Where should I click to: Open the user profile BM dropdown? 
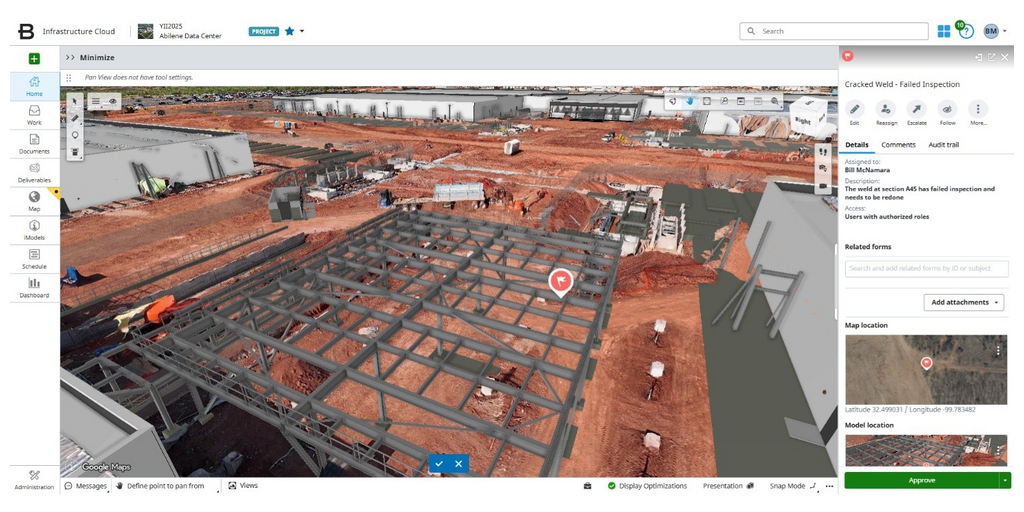click(993, 31)
